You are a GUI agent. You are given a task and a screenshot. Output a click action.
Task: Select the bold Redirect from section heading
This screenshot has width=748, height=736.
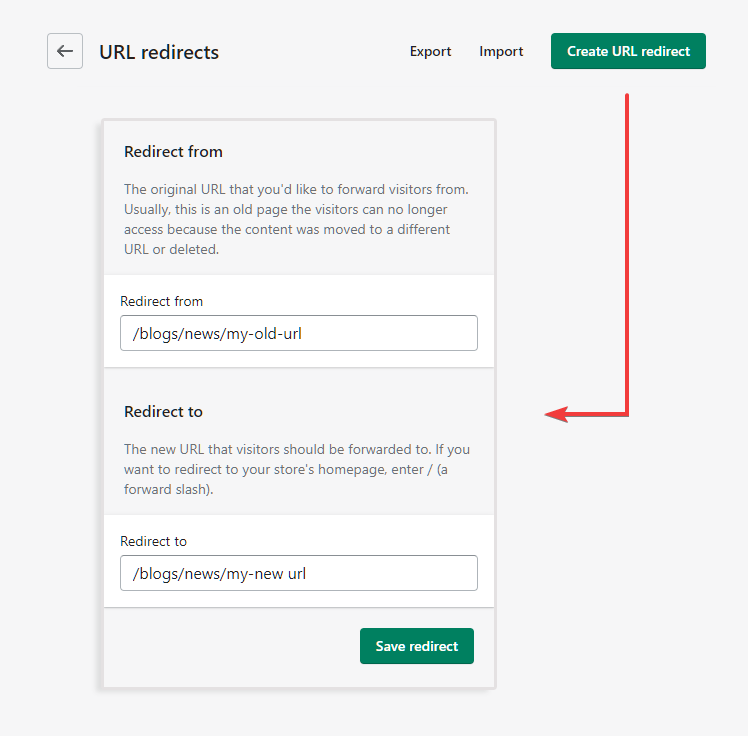point(173,151)
